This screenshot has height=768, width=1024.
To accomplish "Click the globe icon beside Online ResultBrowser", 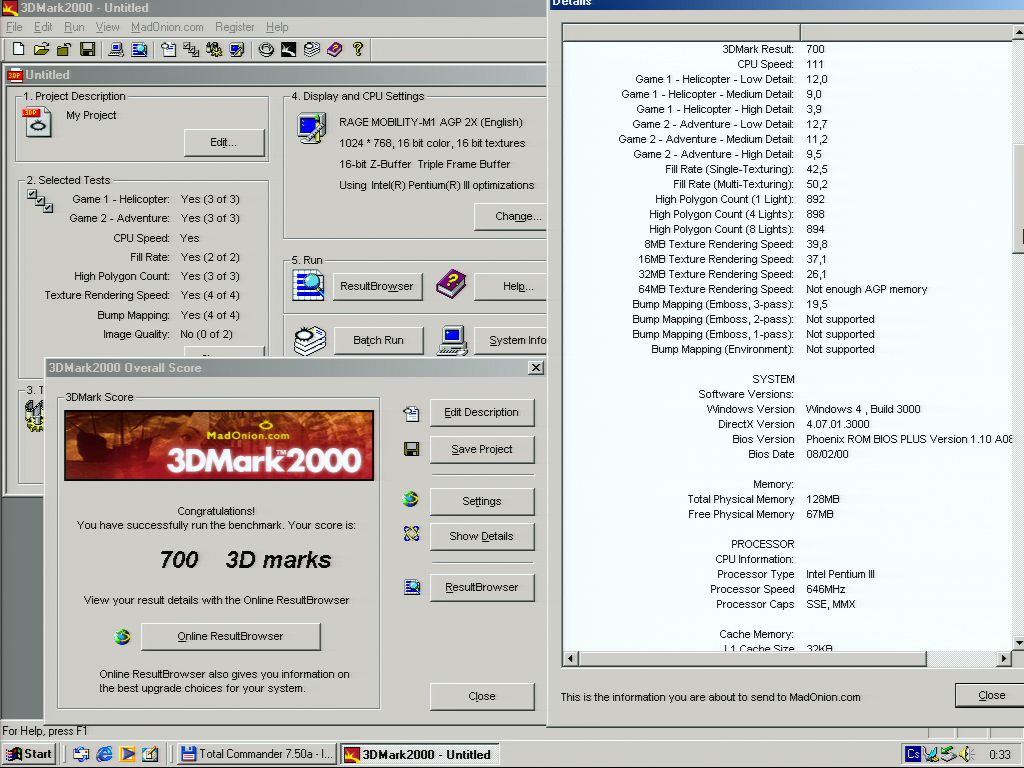I will [x=122, y=636].
